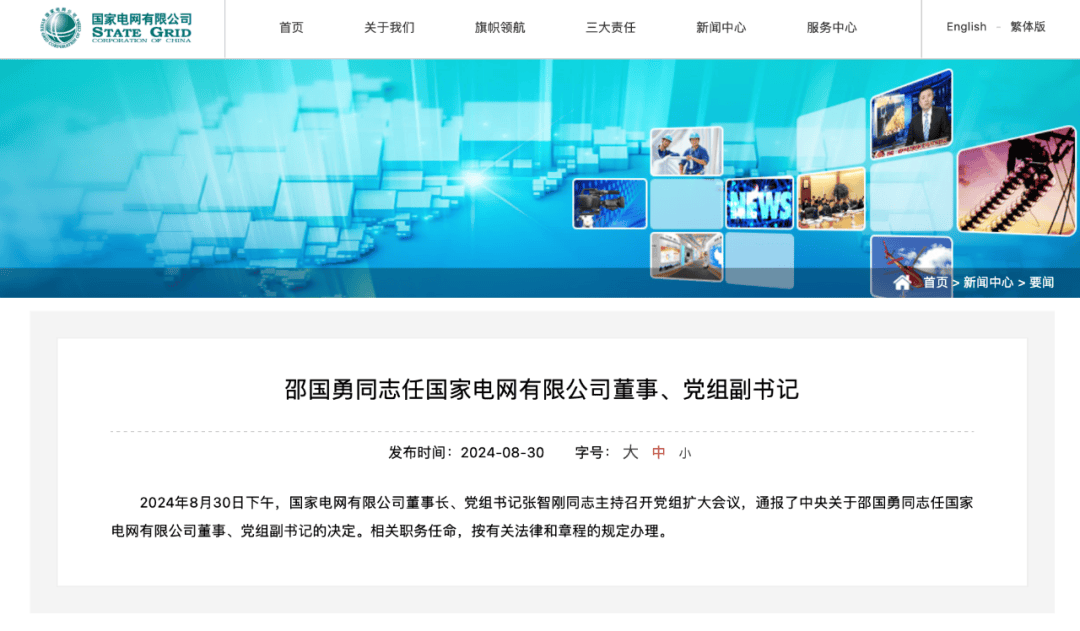Open the 三大责任 menu item

[x=610, y=28]
